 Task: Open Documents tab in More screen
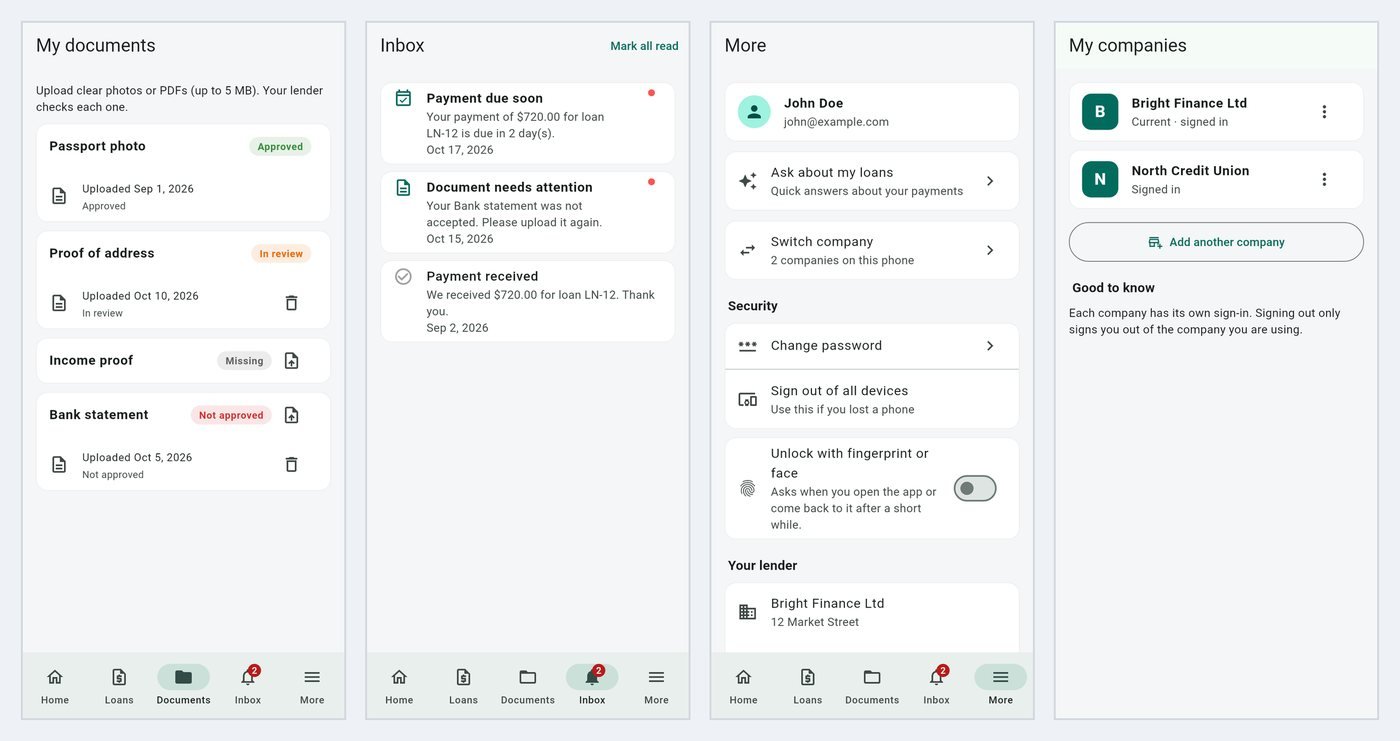point(872,686)
